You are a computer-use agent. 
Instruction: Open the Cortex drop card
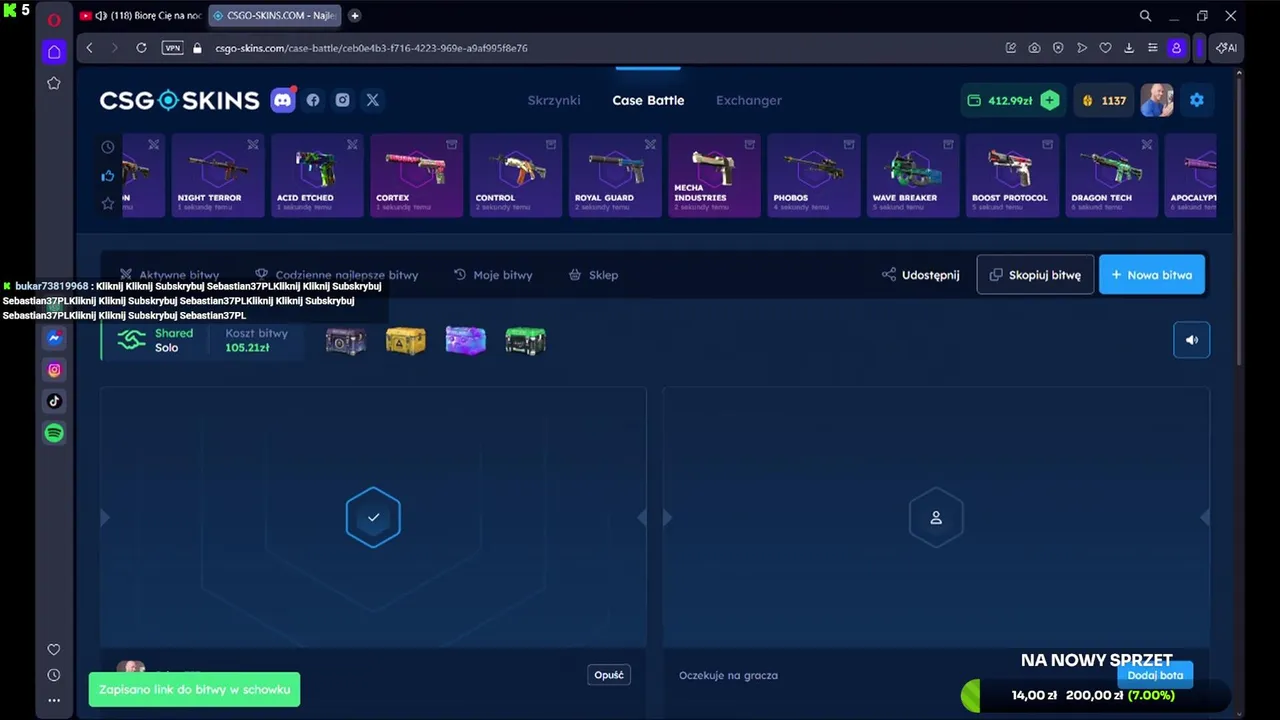[x=416, y=175]
